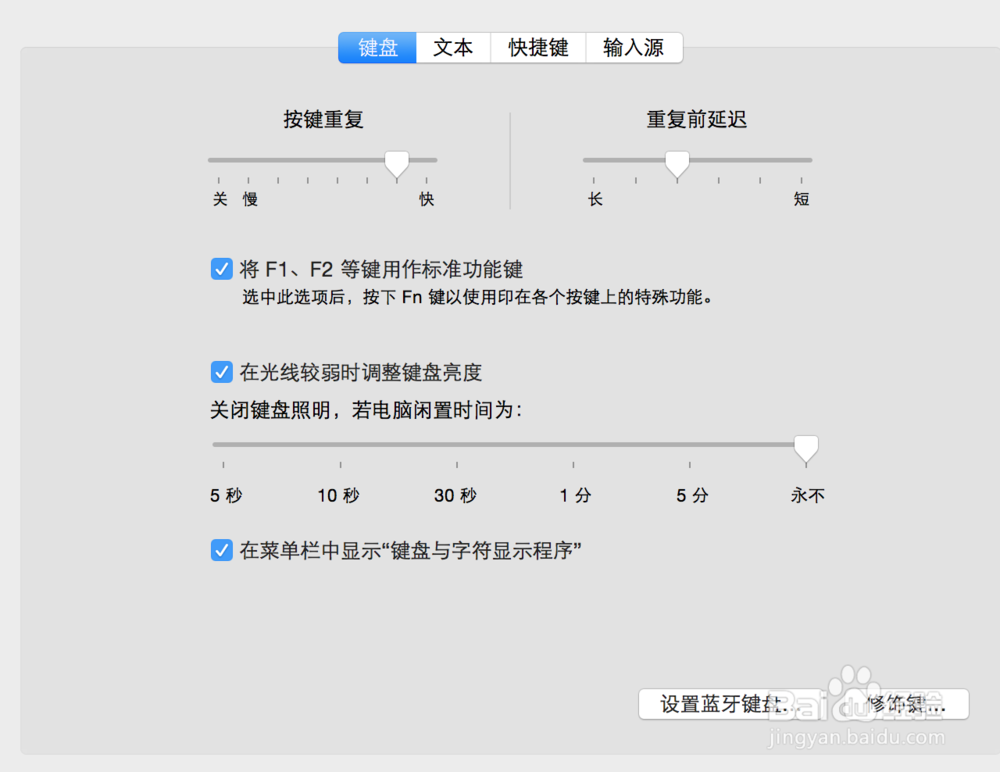Uncheck 将 F1、F2 等键用作标准功能键

point(221,268)
